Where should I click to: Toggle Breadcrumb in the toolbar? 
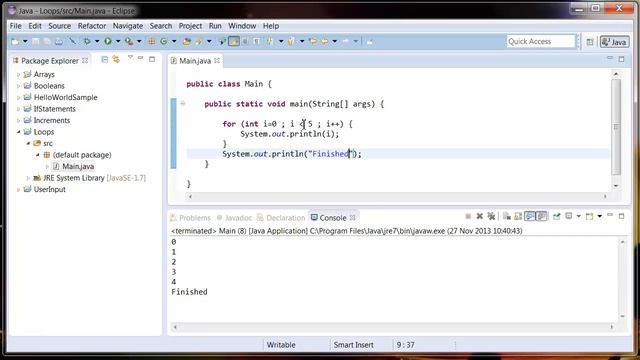(x=222, y=41)
